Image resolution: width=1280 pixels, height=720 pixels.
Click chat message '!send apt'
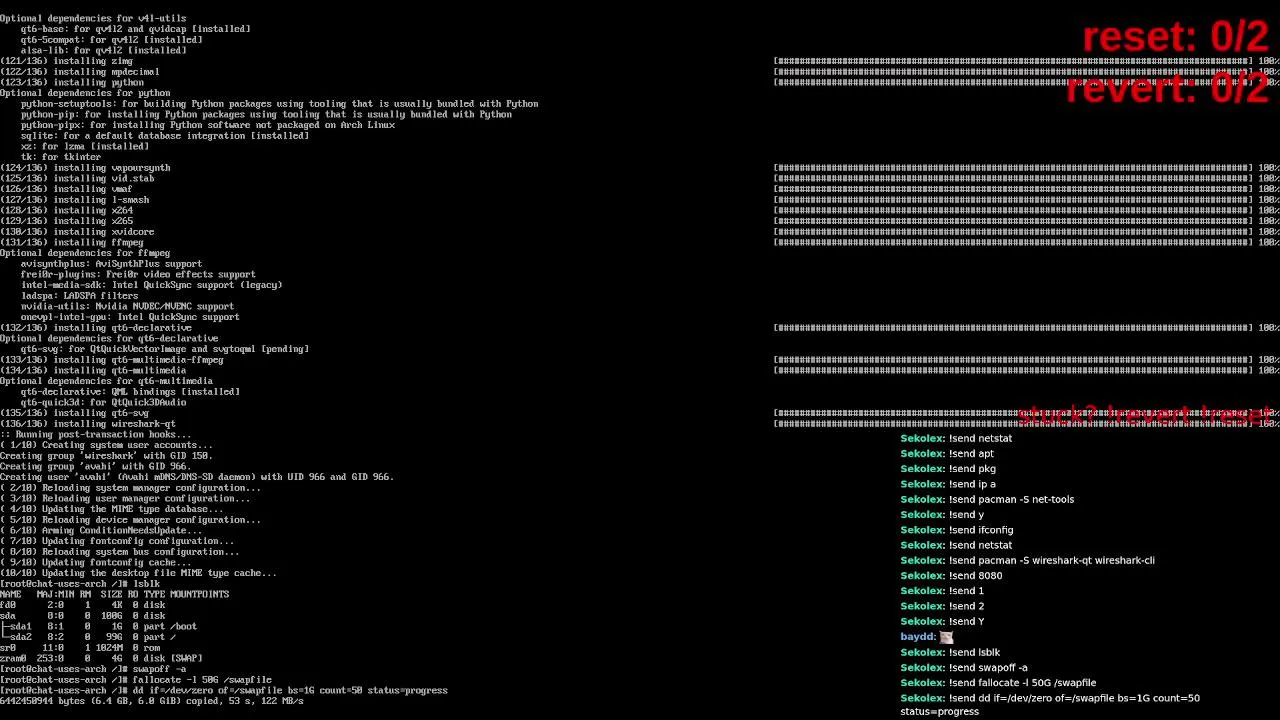(947, 454)
